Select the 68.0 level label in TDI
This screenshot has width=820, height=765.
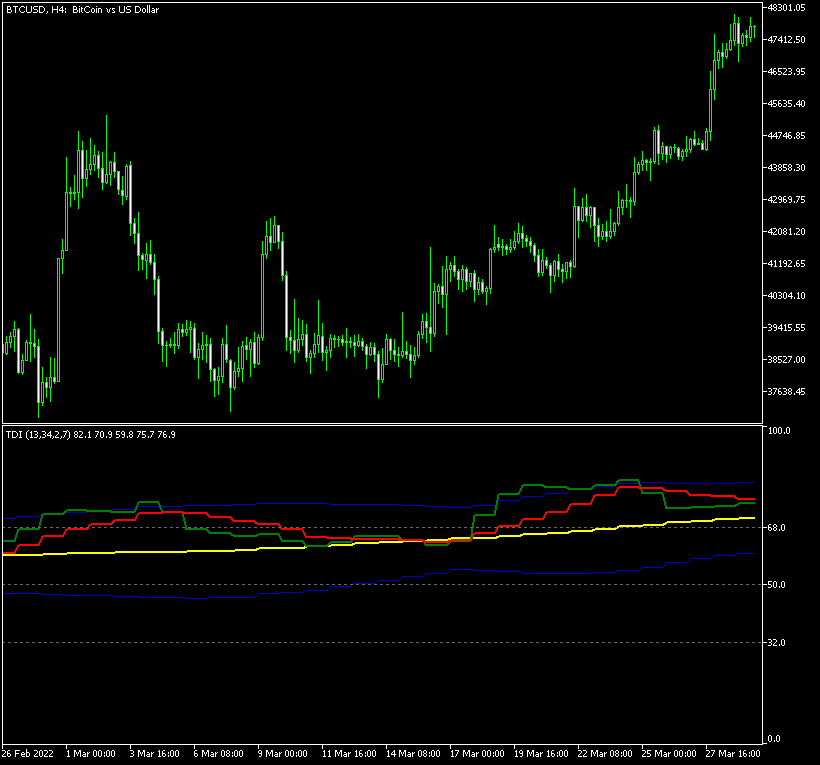point(778,528)
